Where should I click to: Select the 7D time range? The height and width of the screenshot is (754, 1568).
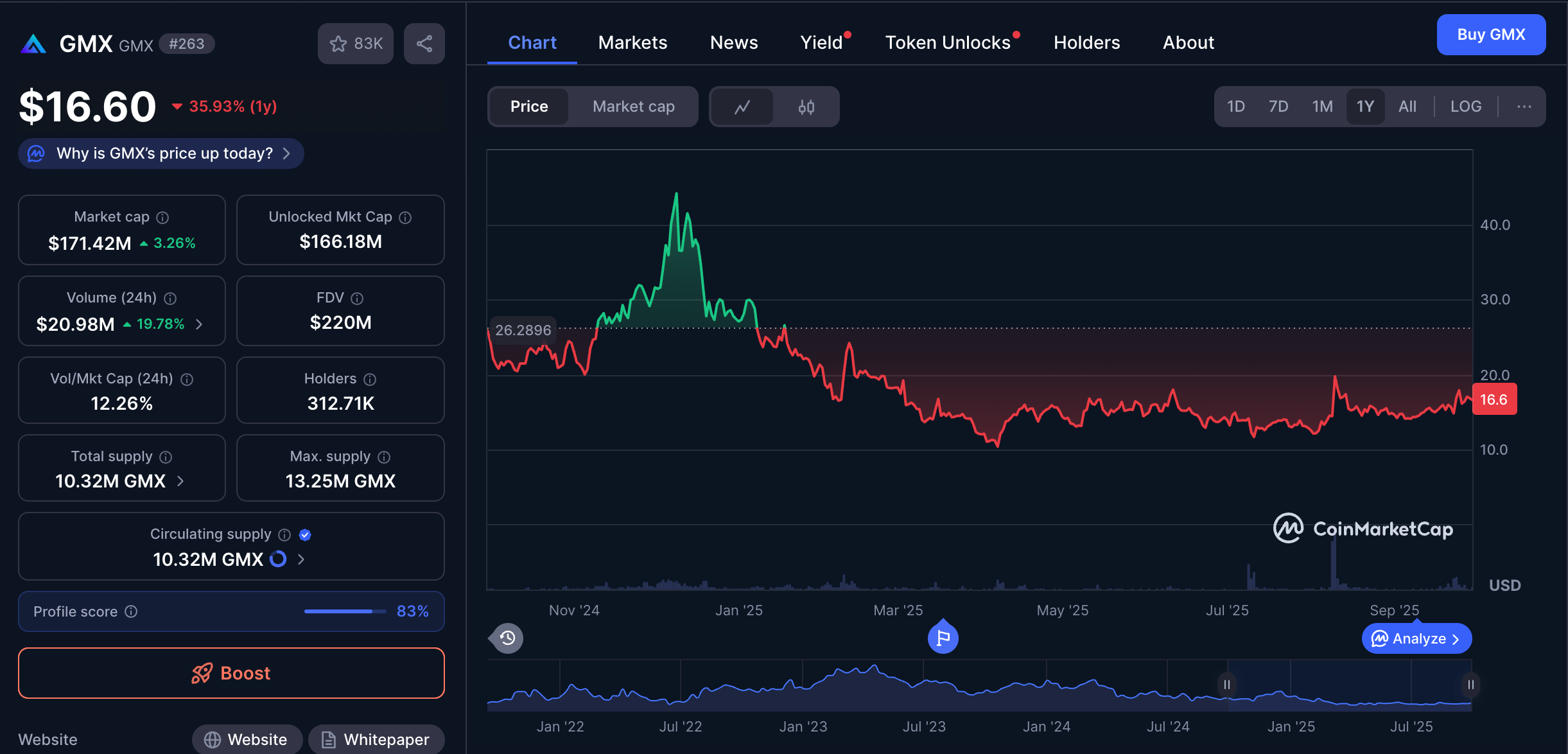[x=1278, y=107]
